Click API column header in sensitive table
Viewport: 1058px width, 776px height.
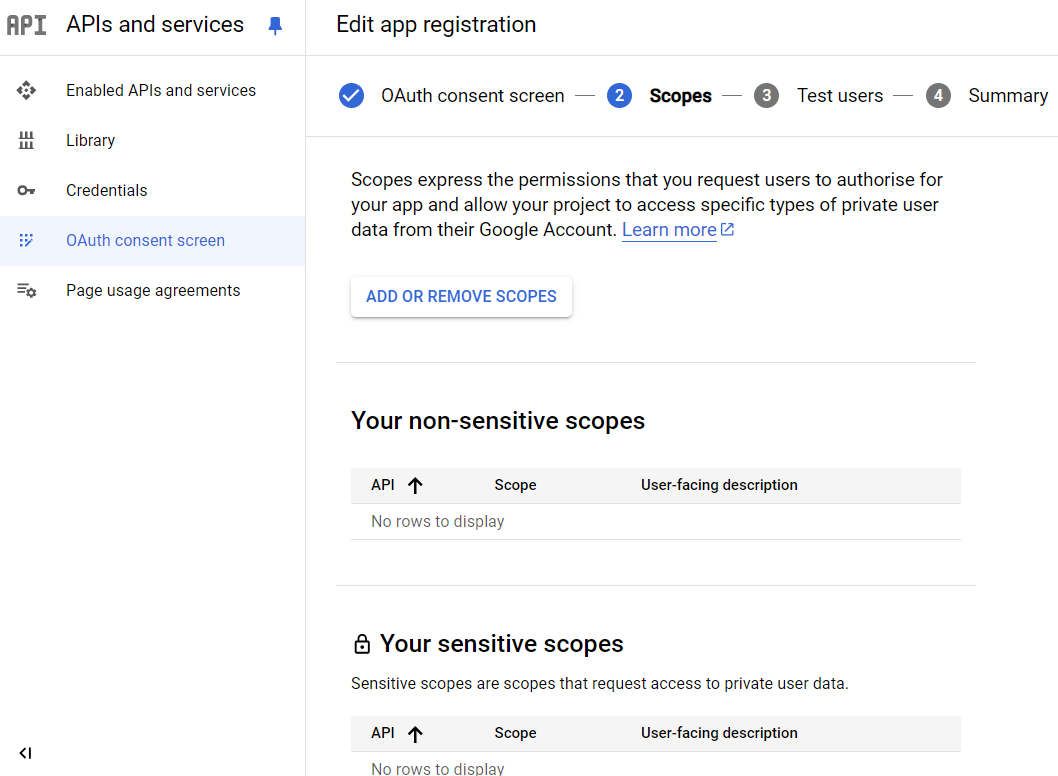click(383, 733)
